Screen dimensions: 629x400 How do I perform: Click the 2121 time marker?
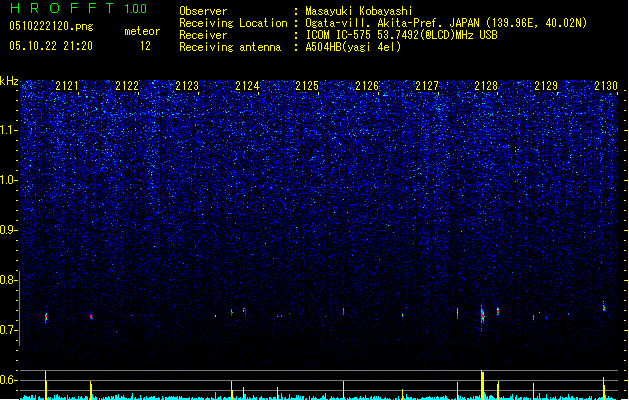(x=67, y=86)
